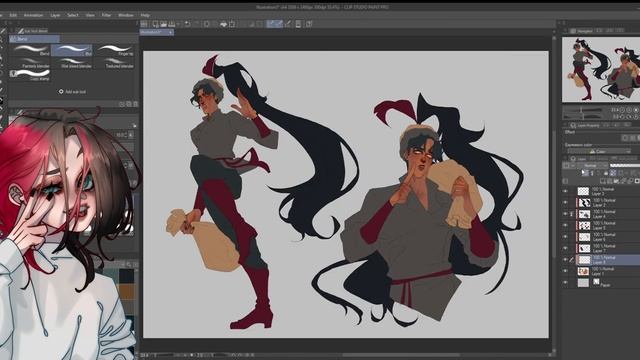The width and height of the screenshot is (640, 360).
Task: Open the Select menu
Action: point(73,15)
